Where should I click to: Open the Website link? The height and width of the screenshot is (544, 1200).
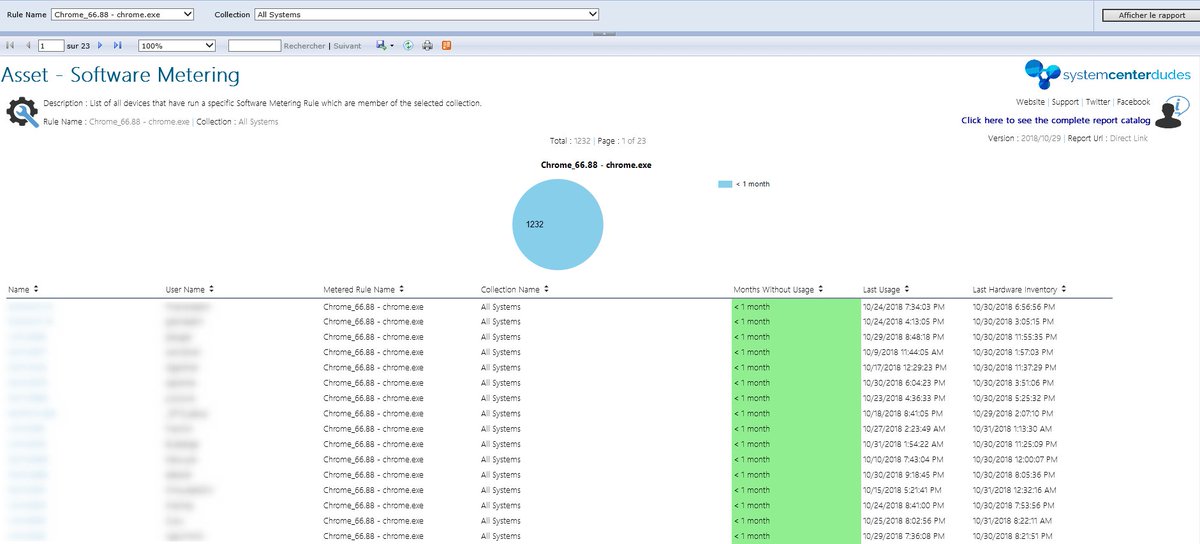click(x=1030, y=102)
